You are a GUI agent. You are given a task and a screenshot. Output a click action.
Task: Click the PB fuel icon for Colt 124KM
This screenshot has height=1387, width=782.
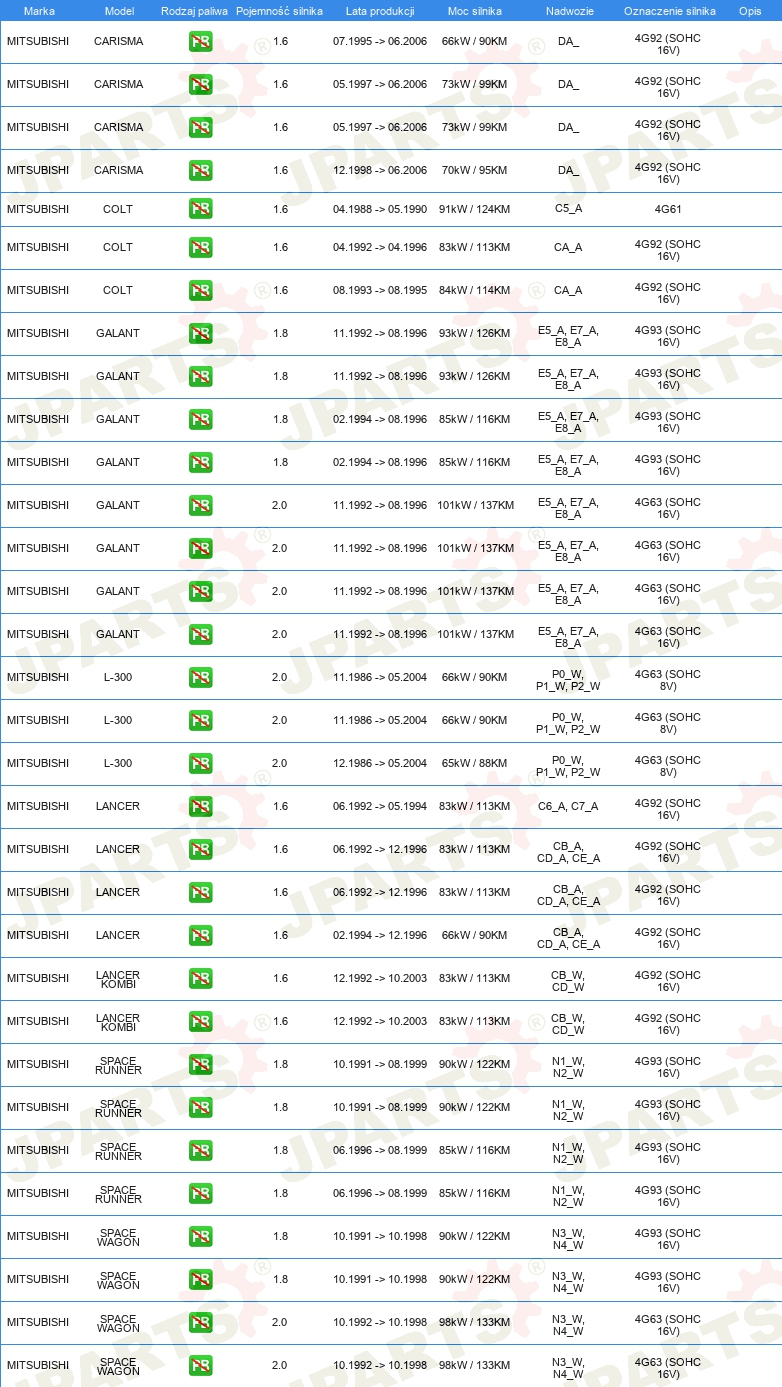[200, 209]
